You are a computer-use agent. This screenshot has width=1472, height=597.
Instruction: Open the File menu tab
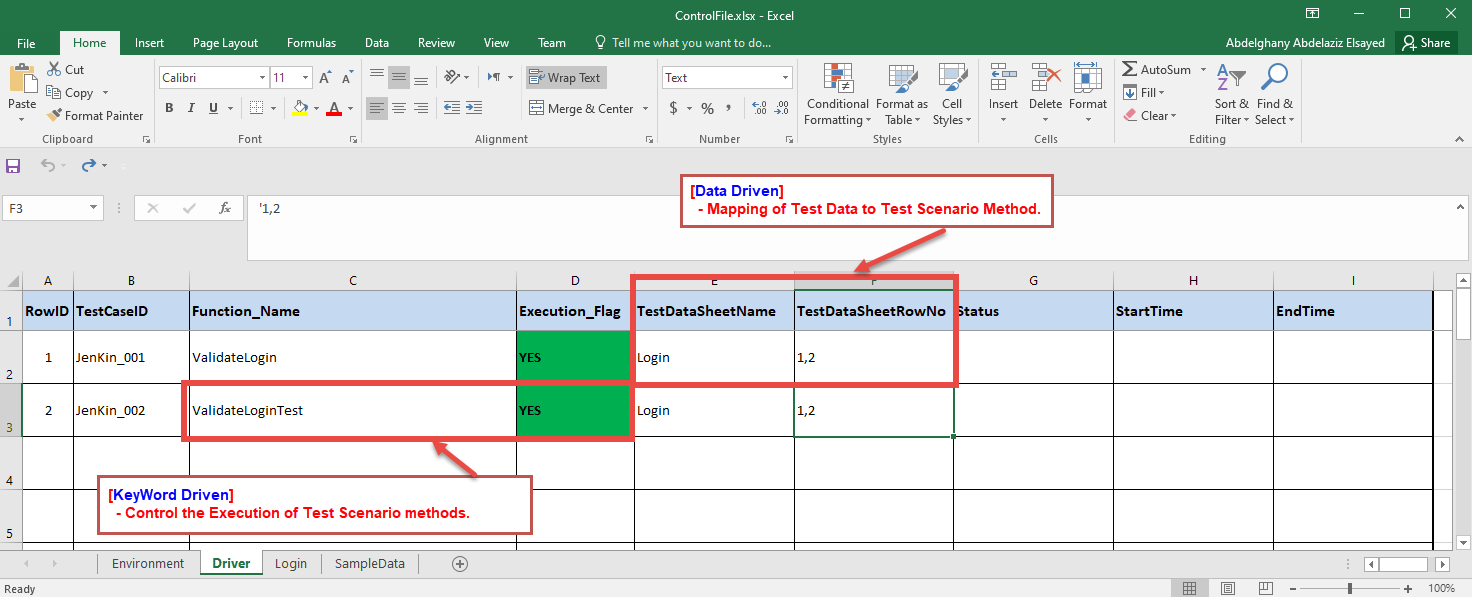pos(26,43)
